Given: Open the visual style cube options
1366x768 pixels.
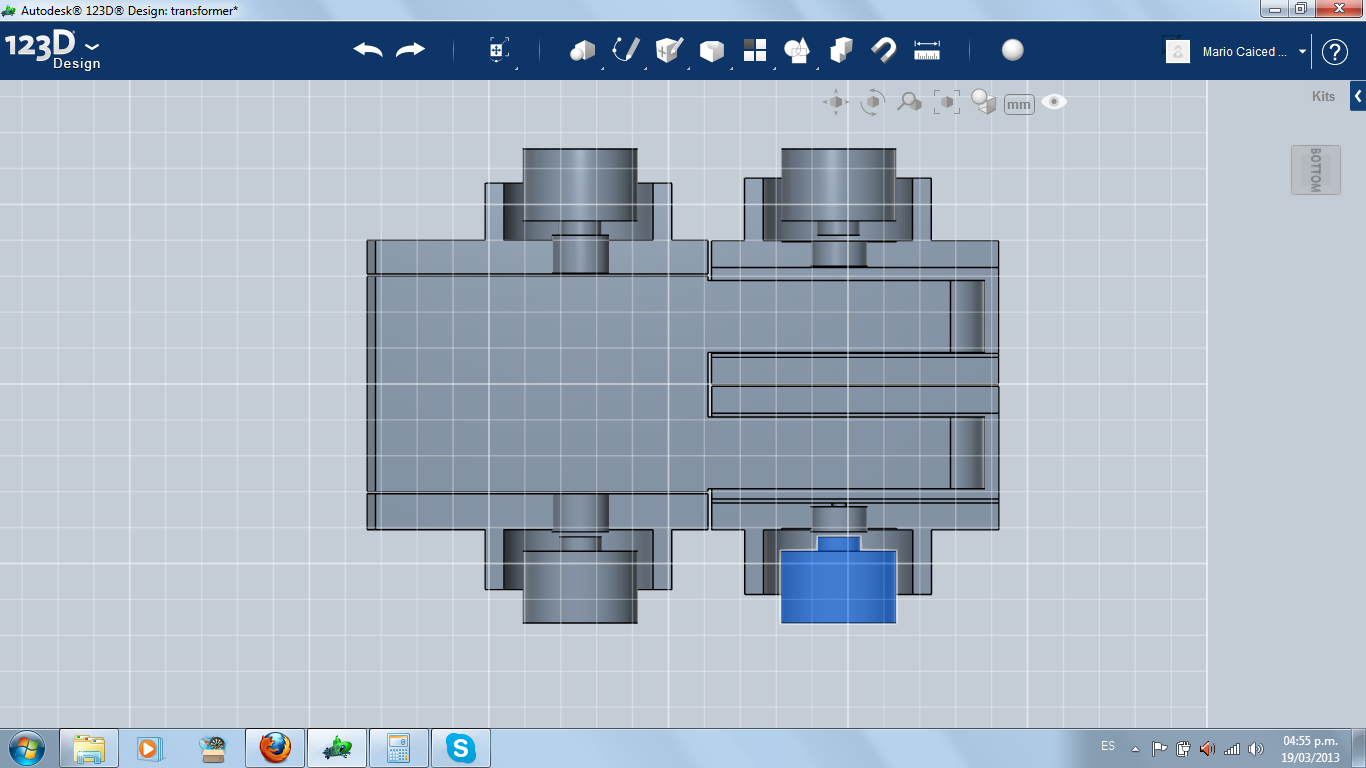Looking at the screenshot, I should click(x=984, y=102).
